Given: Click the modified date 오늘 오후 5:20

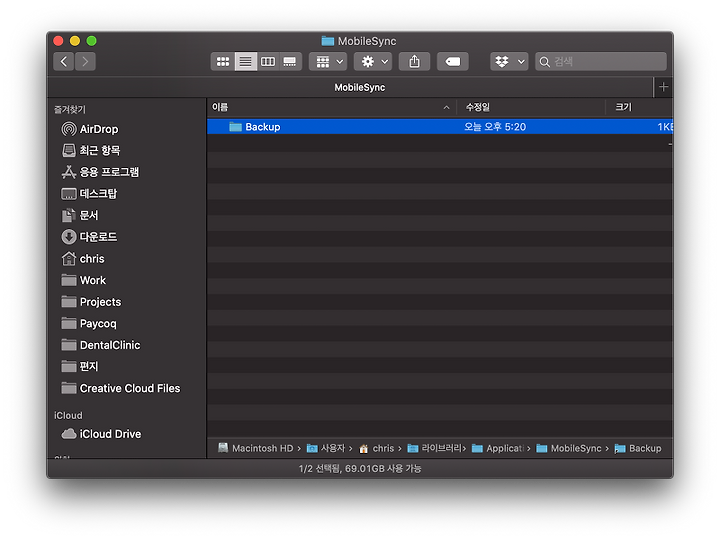Looking at the screenshot, I should 495,127.
